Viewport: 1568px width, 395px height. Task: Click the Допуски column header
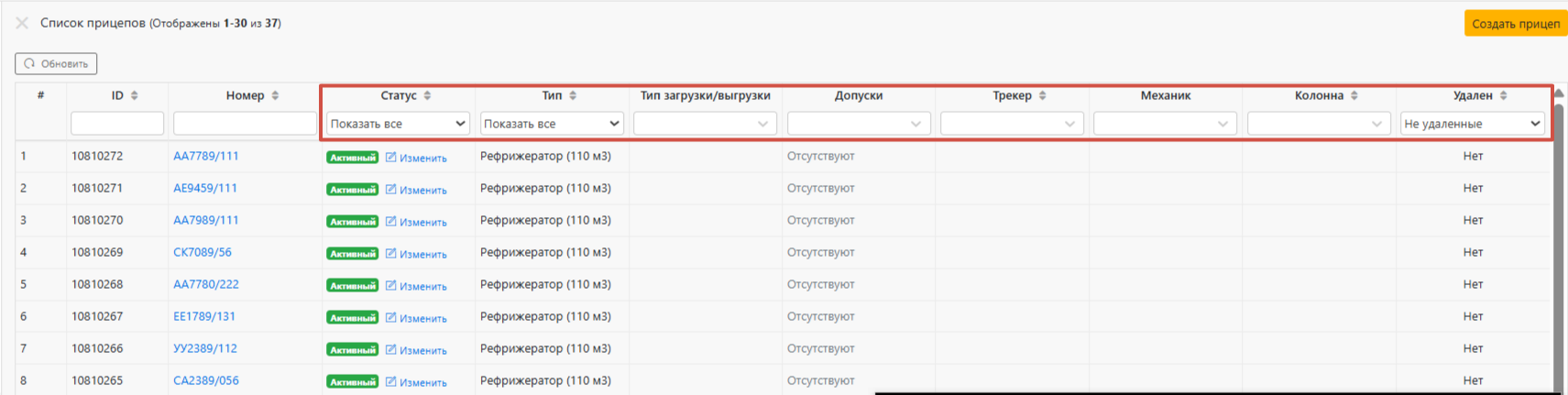[859, 95]
